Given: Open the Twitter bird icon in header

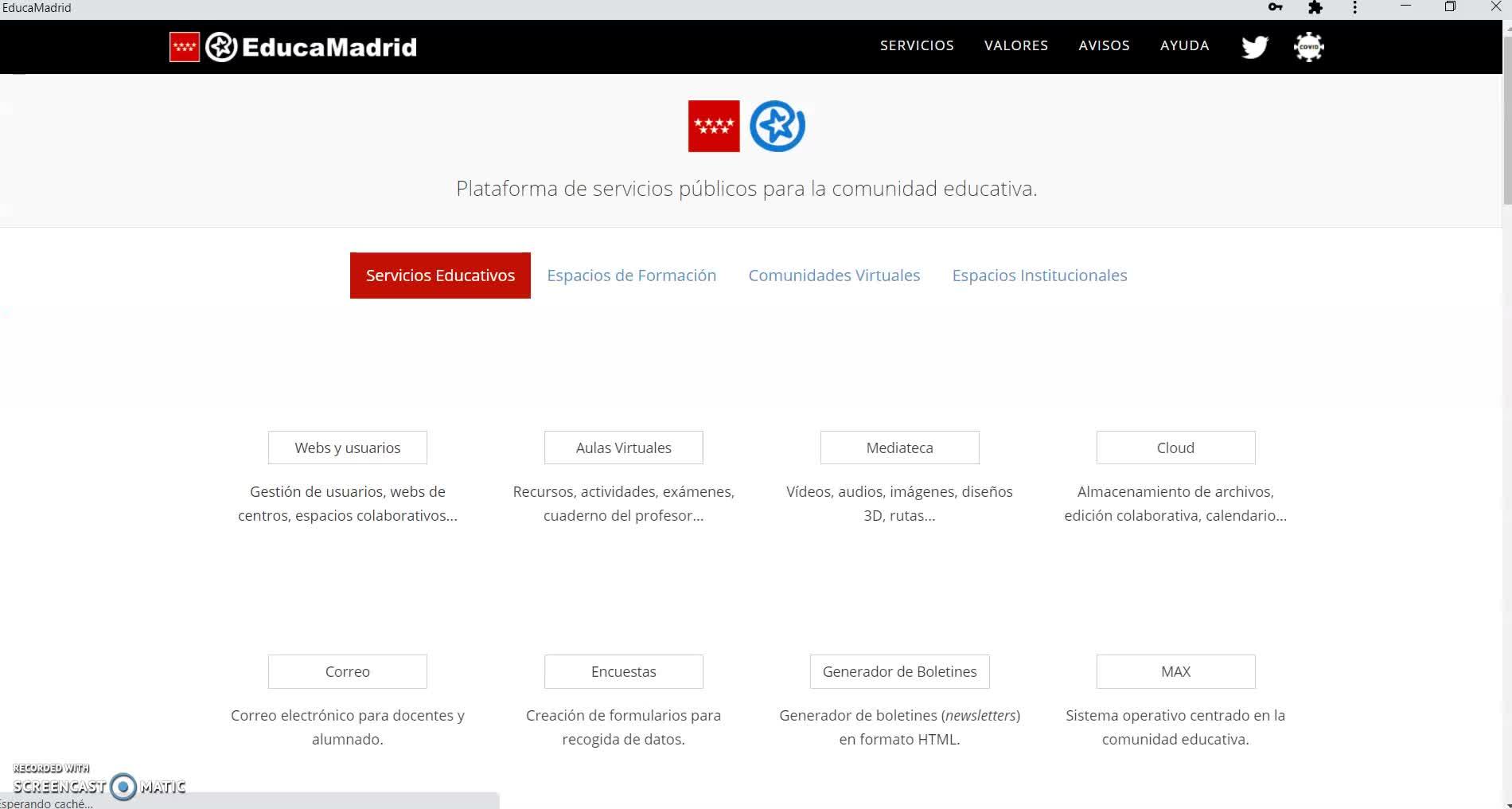Looking at the screenshot, I should point(1254,47).
